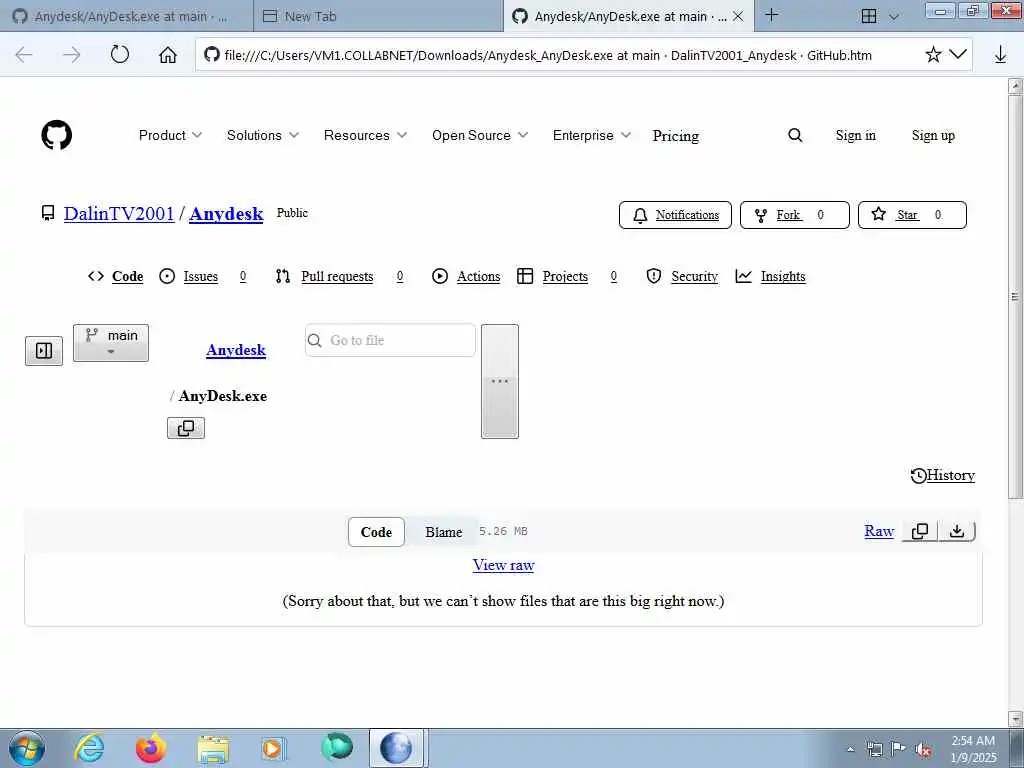Click the Action Center flag tray icon
This screenshot has width=1024, height=768.
tap(899, 750)
